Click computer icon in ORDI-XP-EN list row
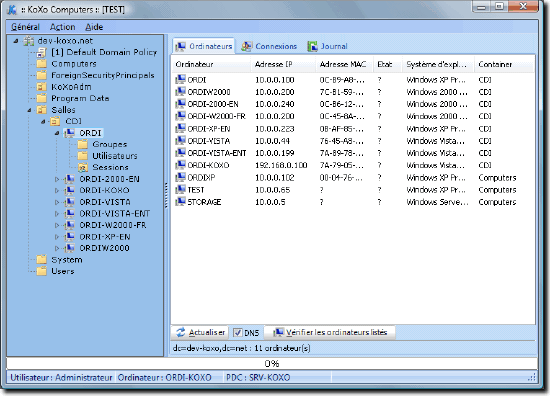The image size is (550, 396). pyautogui.click(x=180, y=128)
